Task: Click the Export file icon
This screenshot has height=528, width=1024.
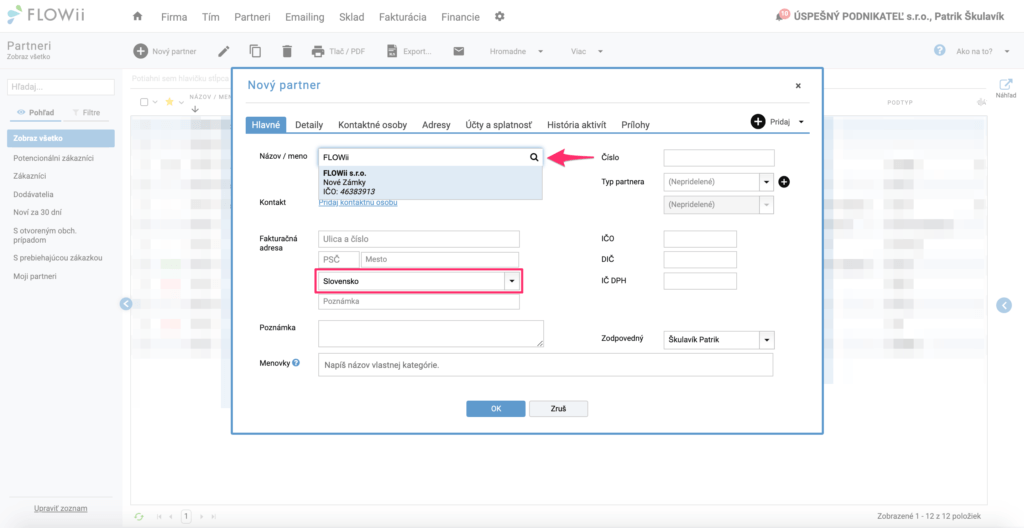Action: click(392, 51)
